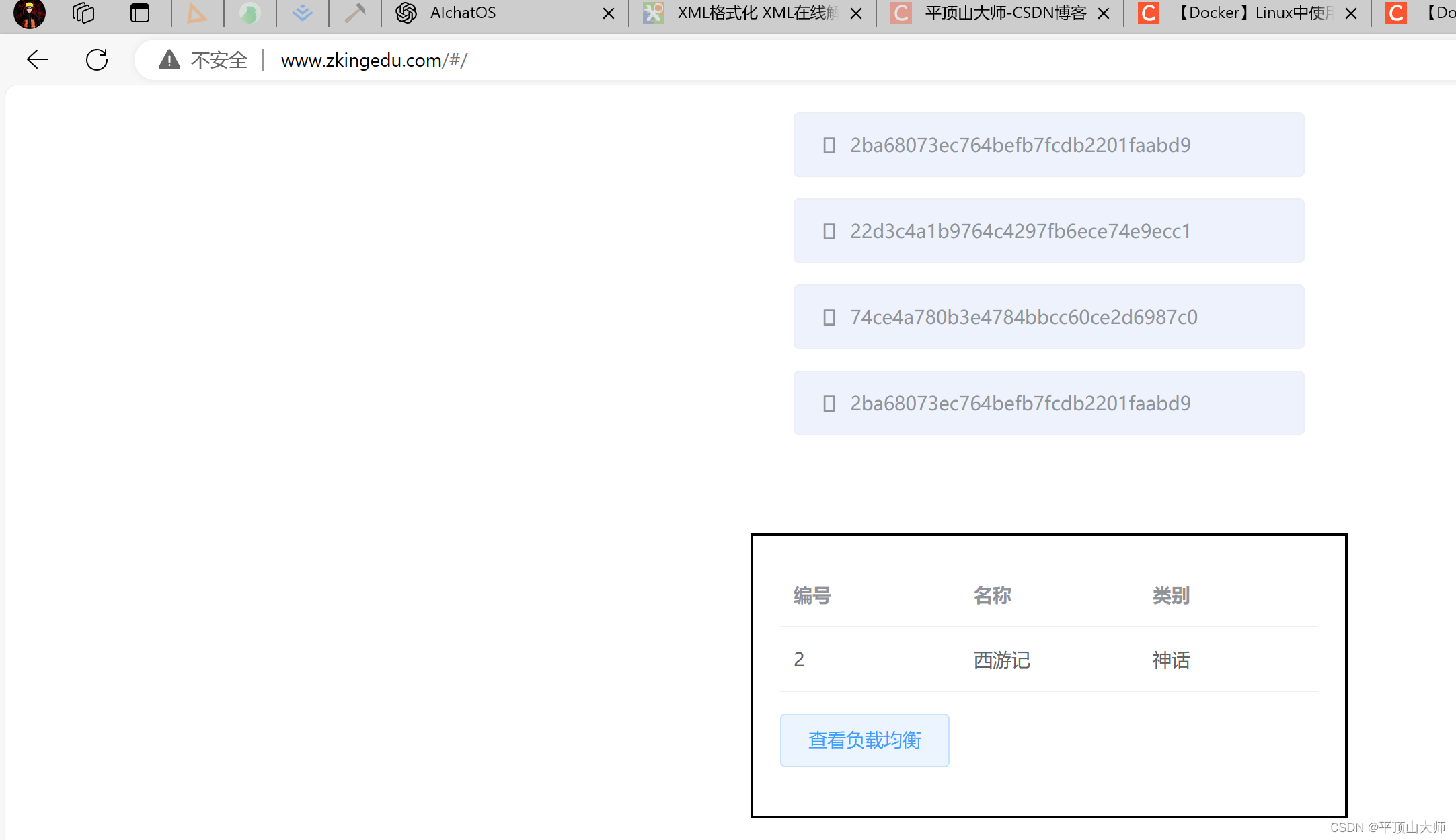Select first entry 2ba68073ec764befb7fcdb2201faabd9
The image size is (1456, 840).
coord(1048,145)
